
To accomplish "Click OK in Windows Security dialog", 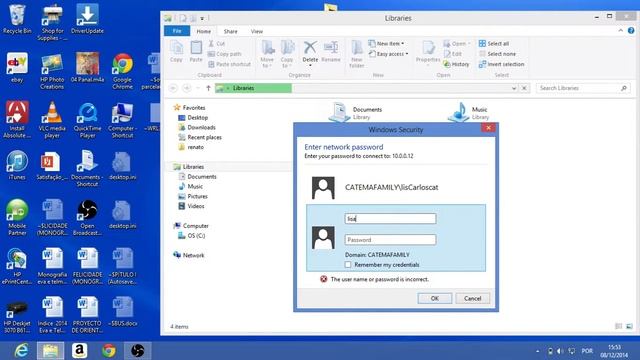I will pyautogui.click(x=435, y=298).
